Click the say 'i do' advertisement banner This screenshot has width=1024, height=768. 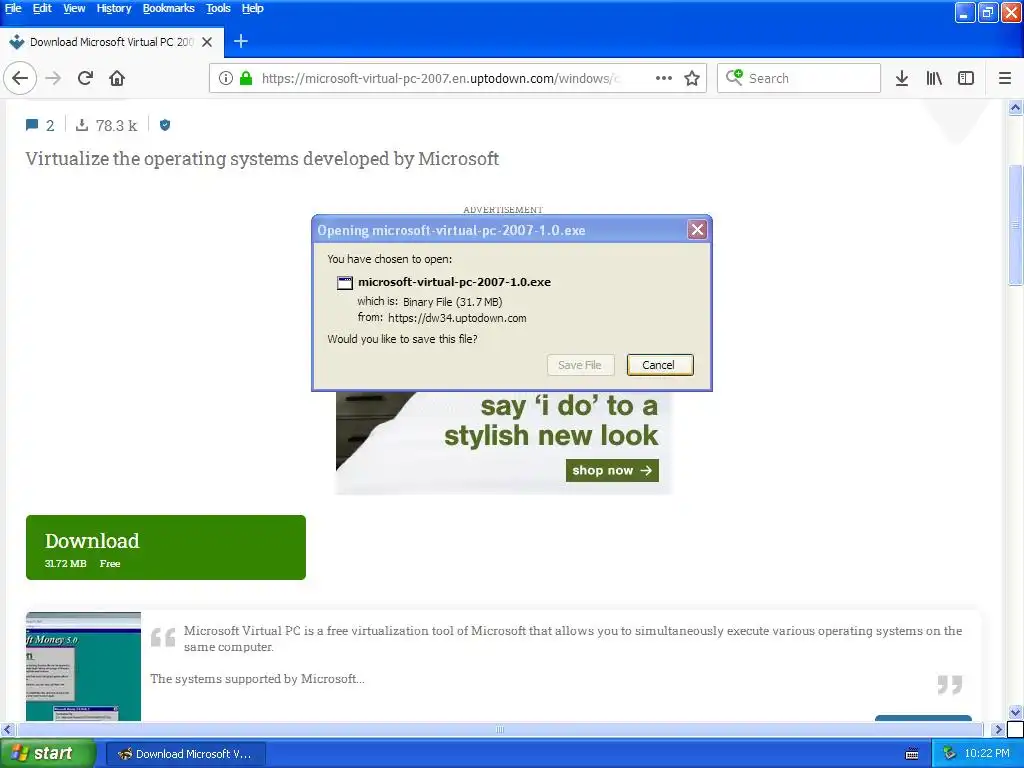click(503, 442)
